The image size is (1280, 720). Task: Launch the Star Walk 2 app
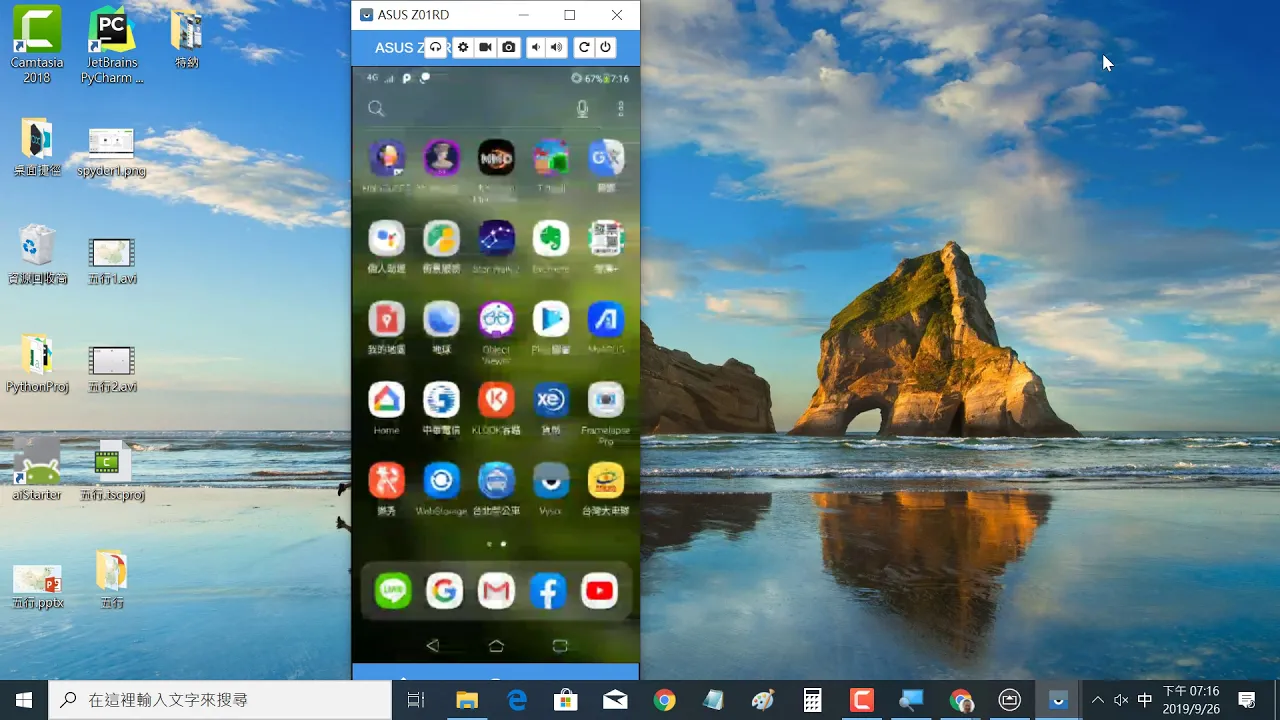496,239
